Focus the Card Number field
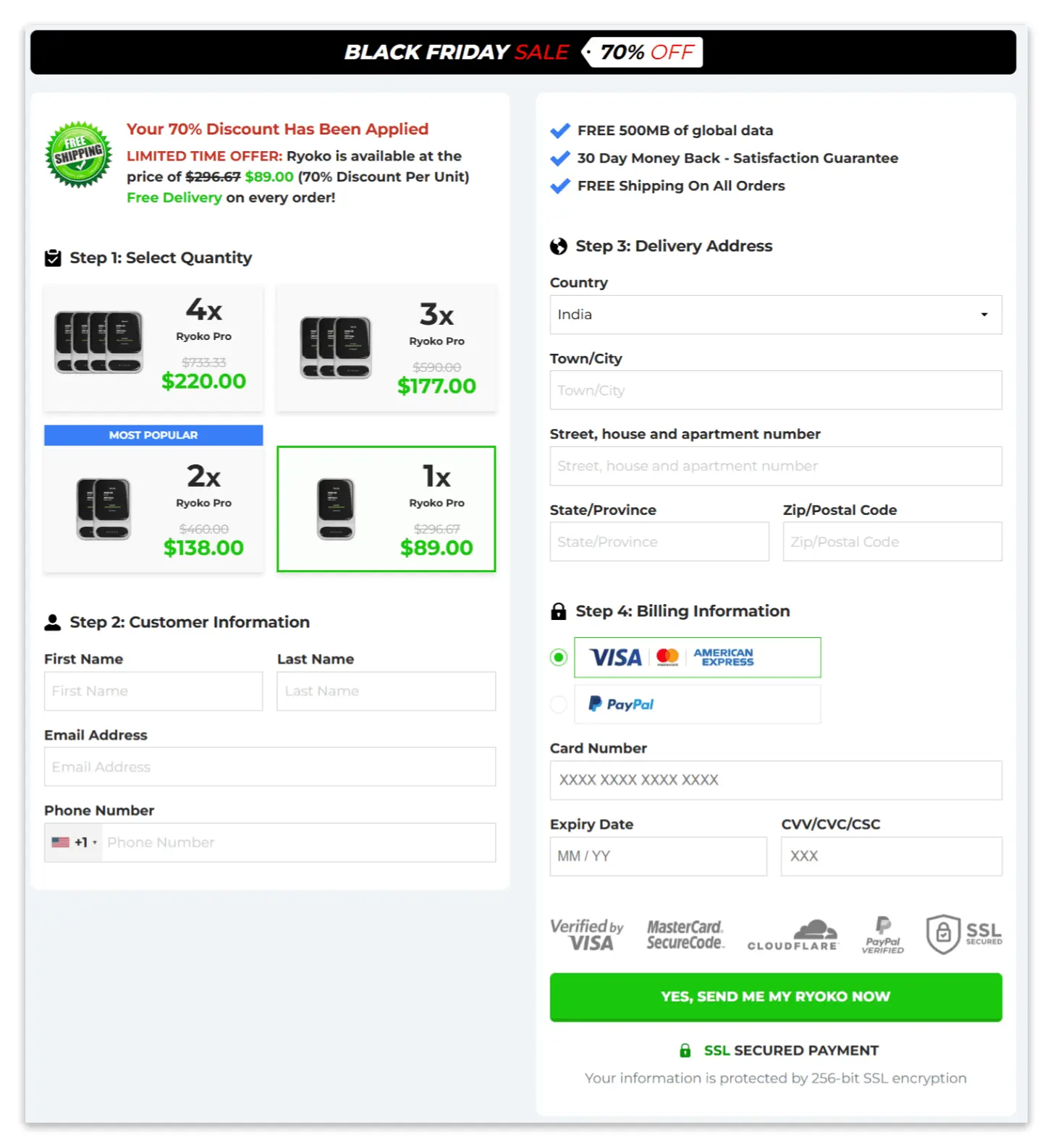Viewport: 1053px width, 1148px height. click(776, 780)
